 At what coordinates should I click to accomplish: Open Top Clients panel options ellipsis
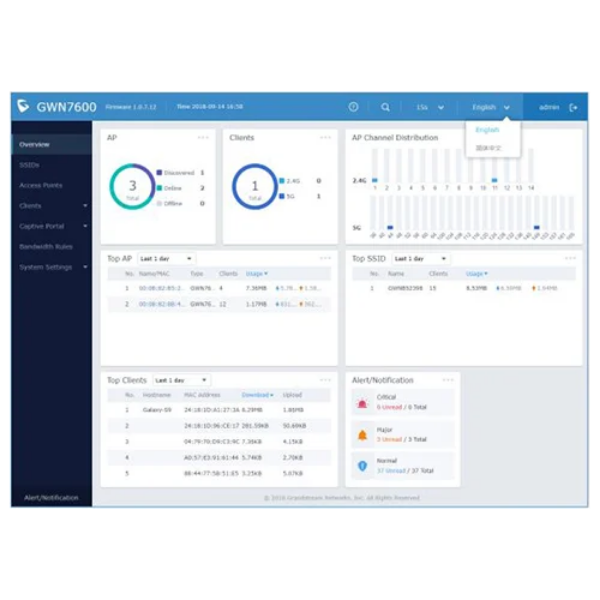coord(326,380)
